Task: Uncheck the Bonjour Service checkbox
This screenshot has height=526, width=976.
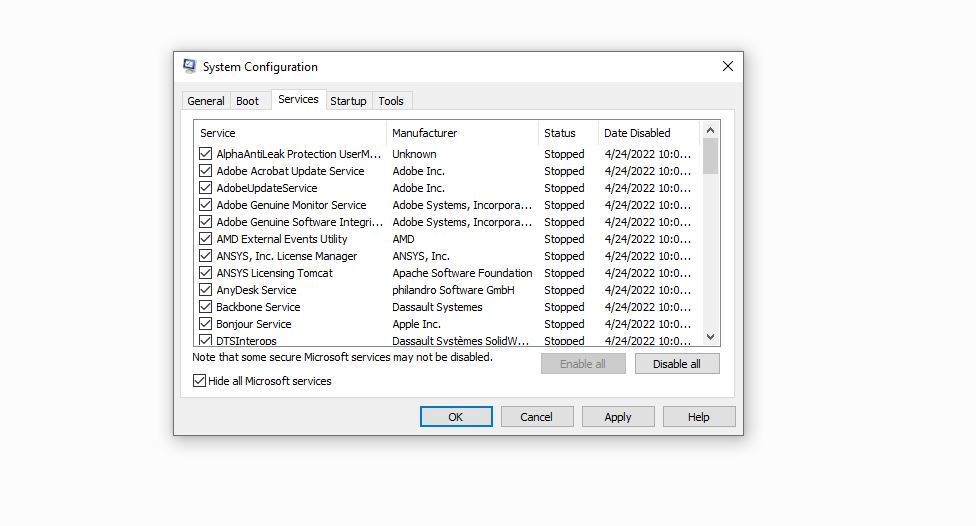Action: 205,324
